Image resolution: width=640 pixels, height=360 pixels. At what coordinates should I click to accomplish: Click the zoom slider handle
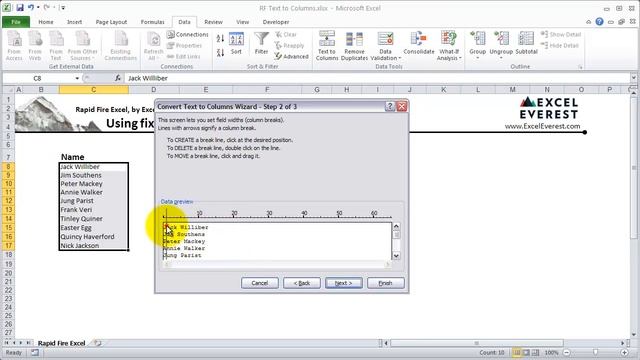pos(595,352)
